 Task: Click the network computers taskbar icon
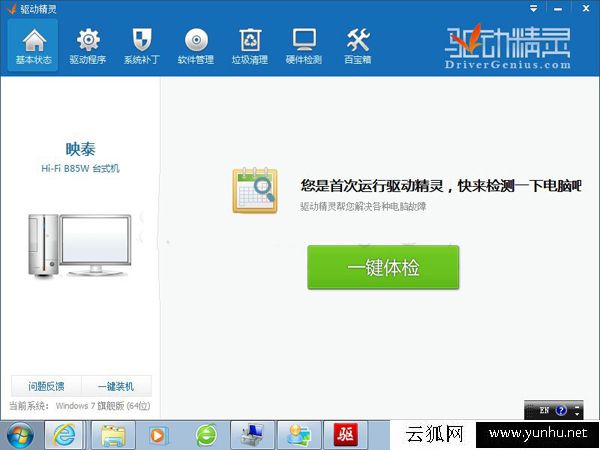pyautogui.click(x=252, y=435)
